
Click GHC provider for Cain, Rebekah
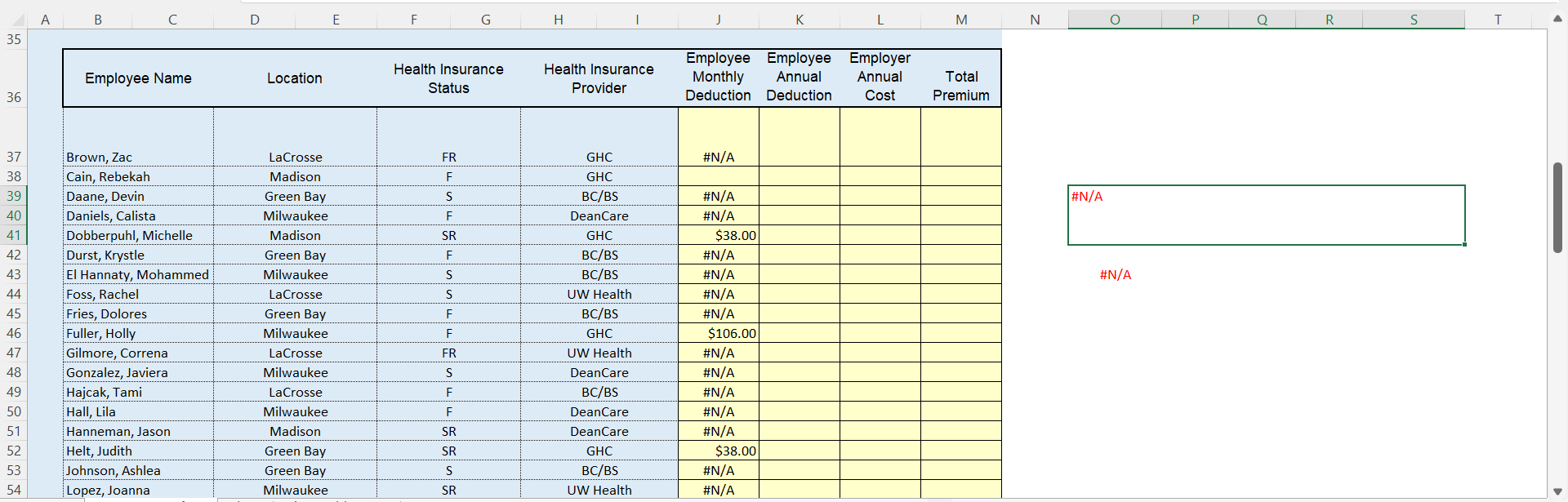click(x=599, y=176)
